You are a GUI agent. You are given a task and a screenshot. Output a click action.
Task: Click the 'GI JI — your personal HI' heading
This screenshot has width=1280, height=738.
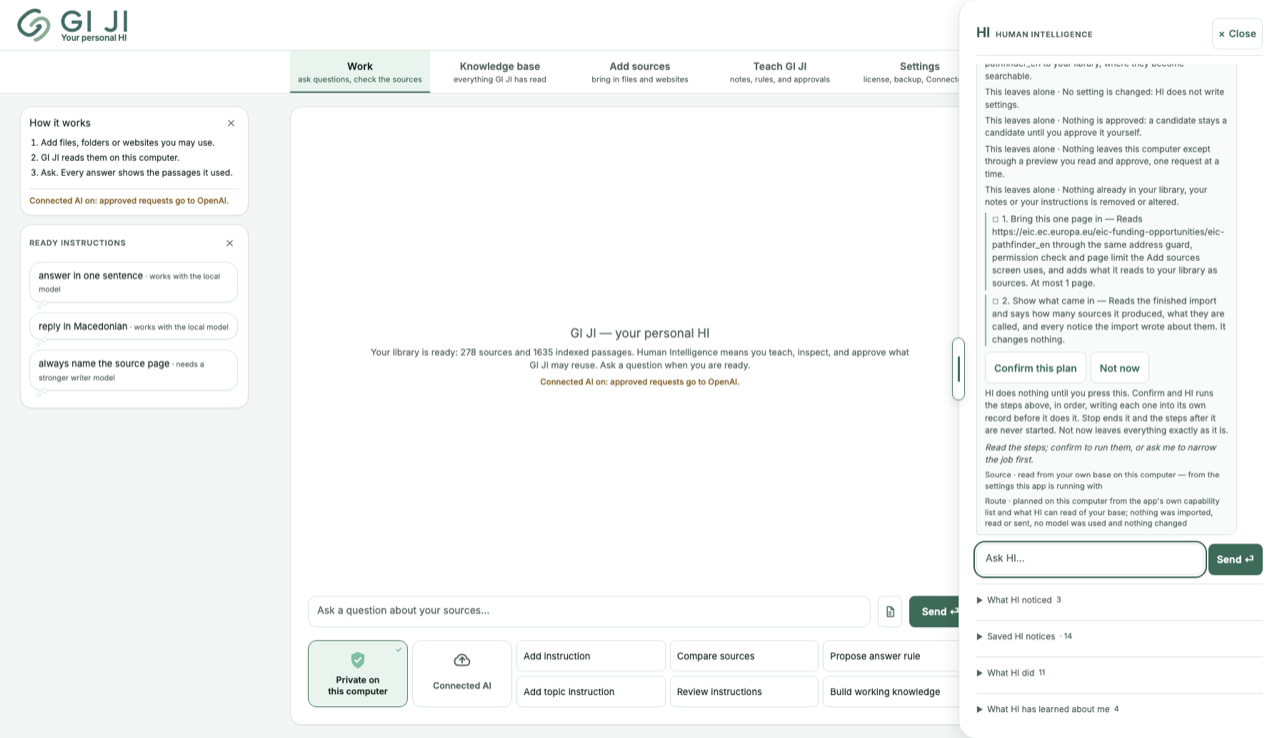tap(640, 333)
